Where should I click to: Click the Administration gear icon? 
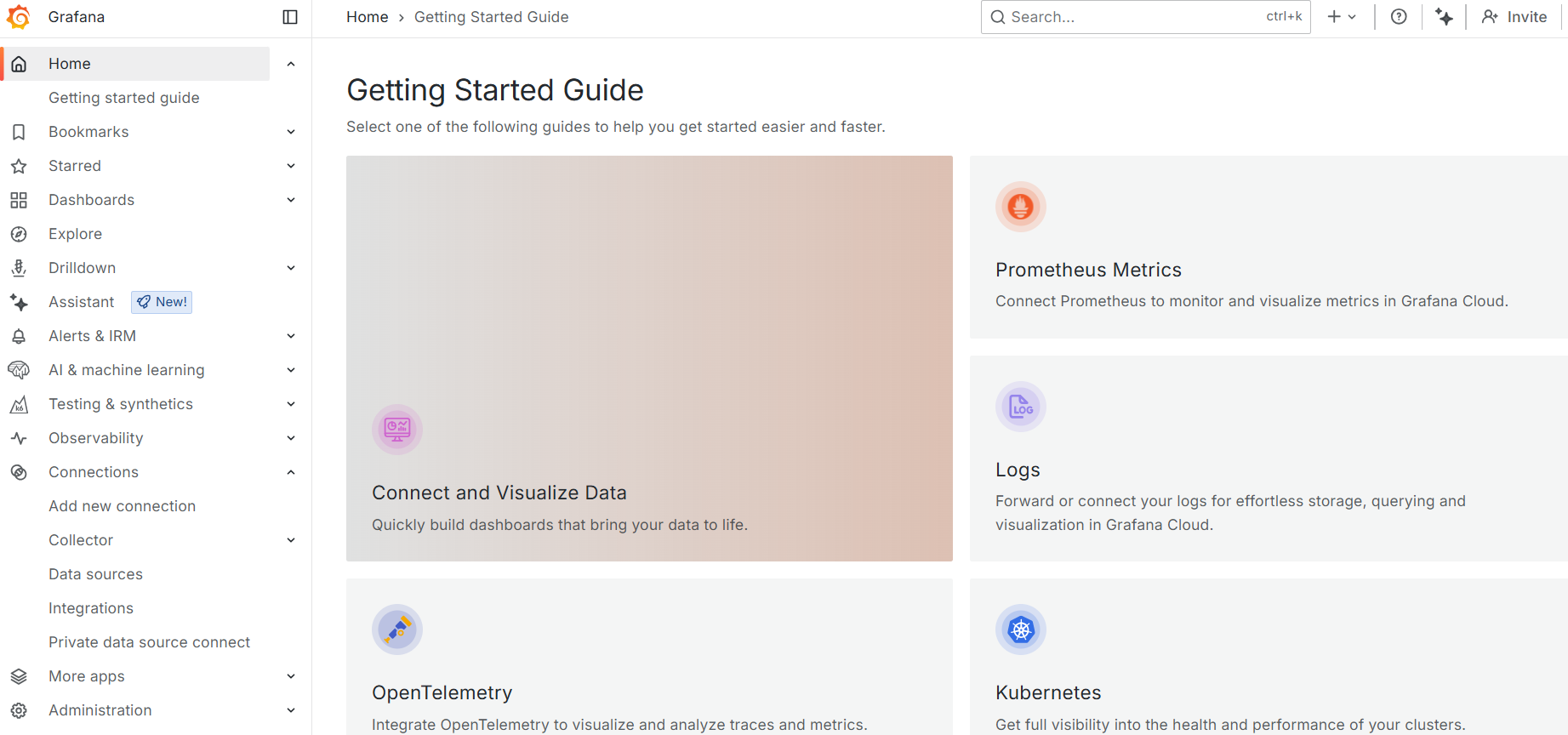(x=19, y=710)
